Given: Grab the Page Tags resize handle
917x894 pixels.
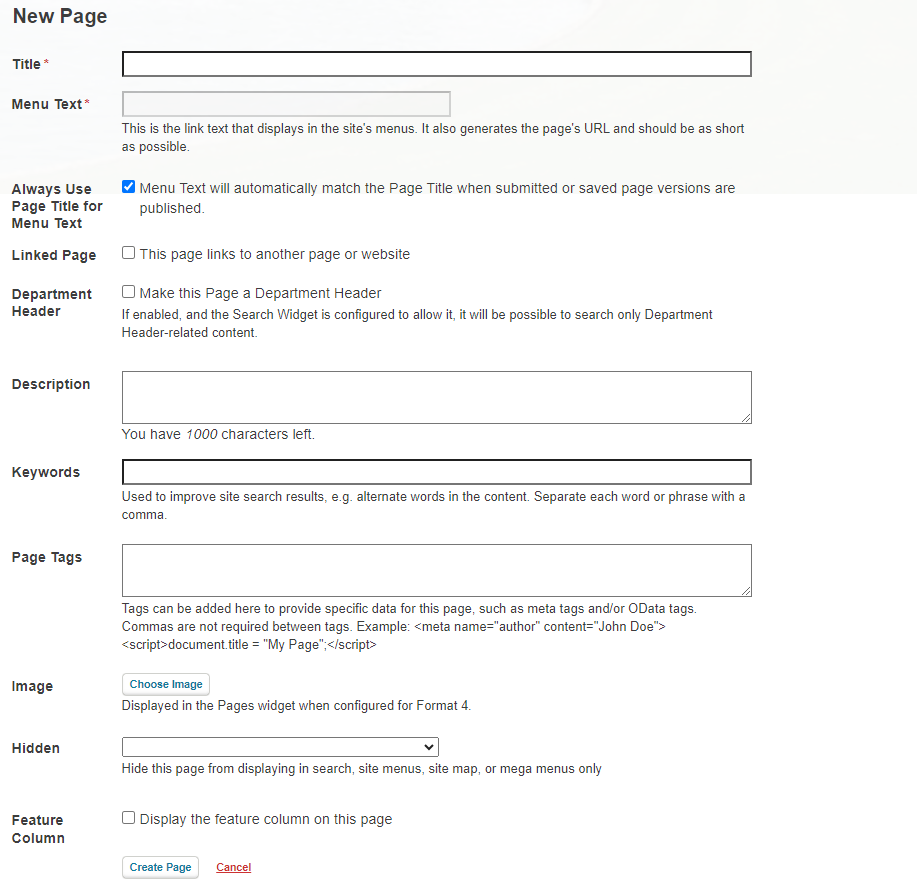Looking at the screenshot, I should click(746, 591).
